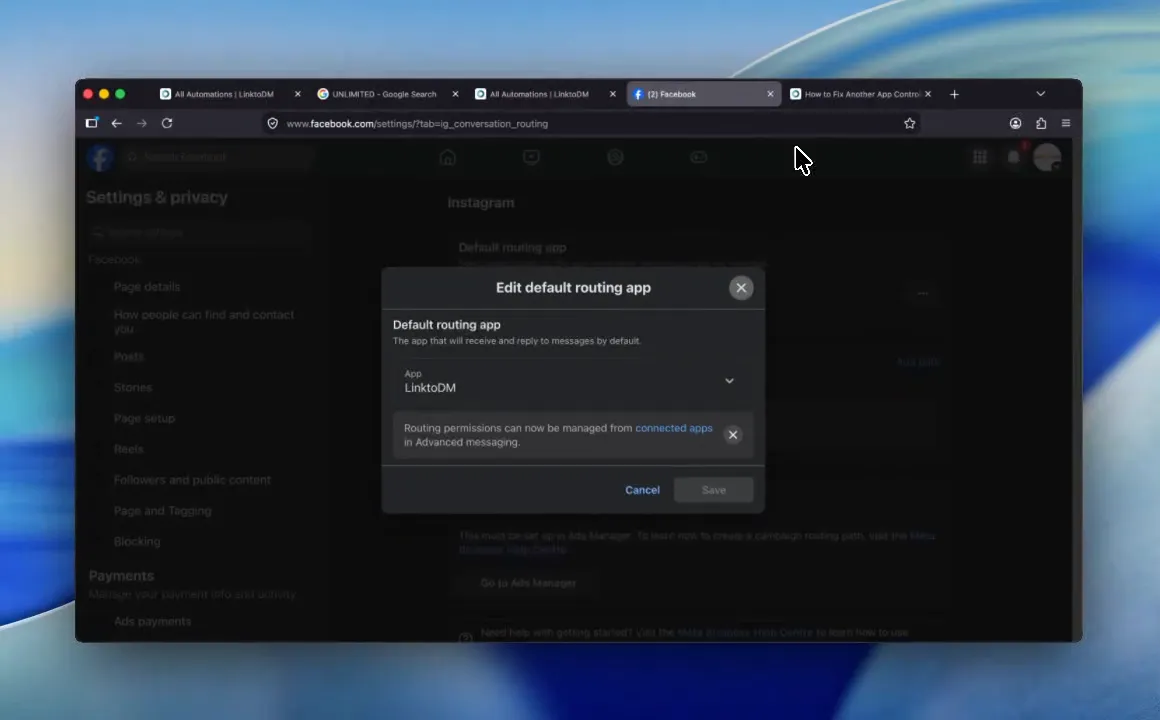Click the Facebook logo icon
Viewport: 1160px width, 720px height.
tap(100, 157)
